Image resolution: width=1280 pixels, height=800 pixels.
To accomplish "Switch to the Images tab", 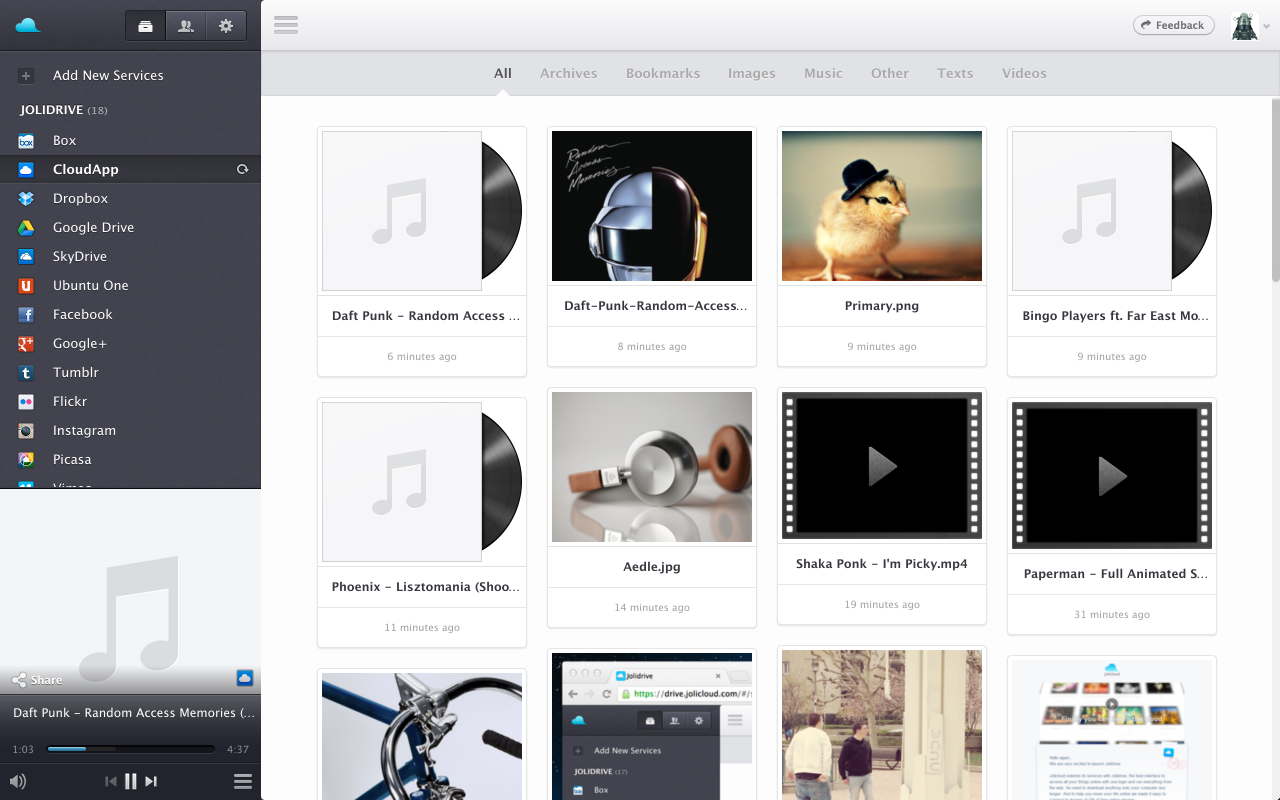I will 752,73.
